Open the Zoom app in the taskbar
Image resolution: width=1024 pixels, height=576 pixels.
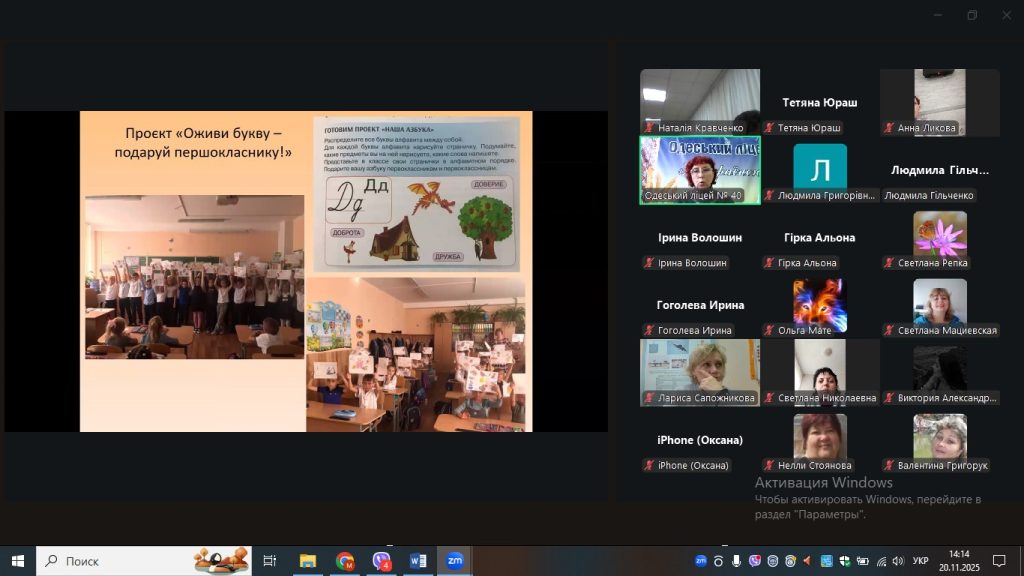click(x=454, y=561)
